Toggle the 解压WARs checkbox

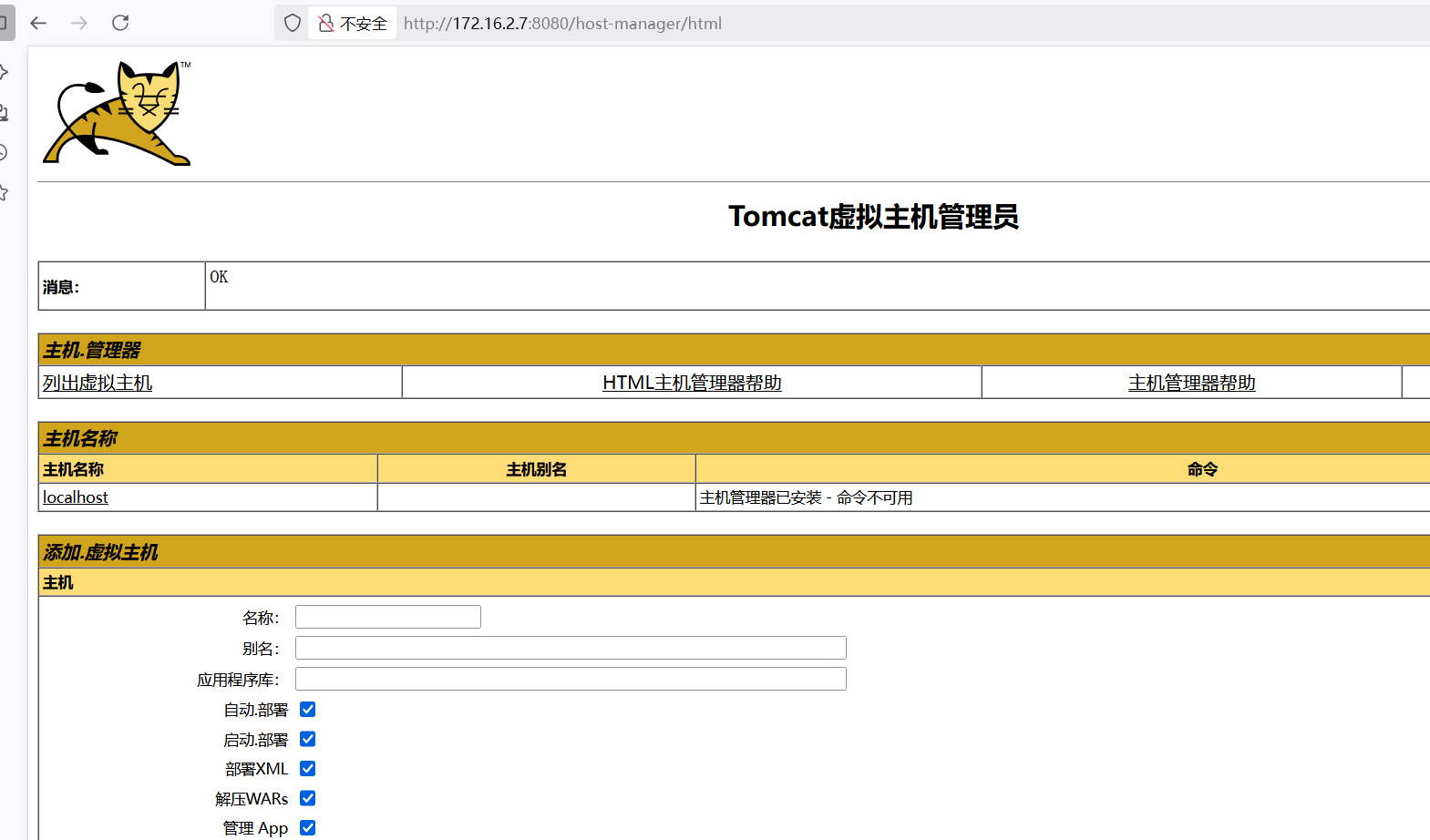click(308, 798)
